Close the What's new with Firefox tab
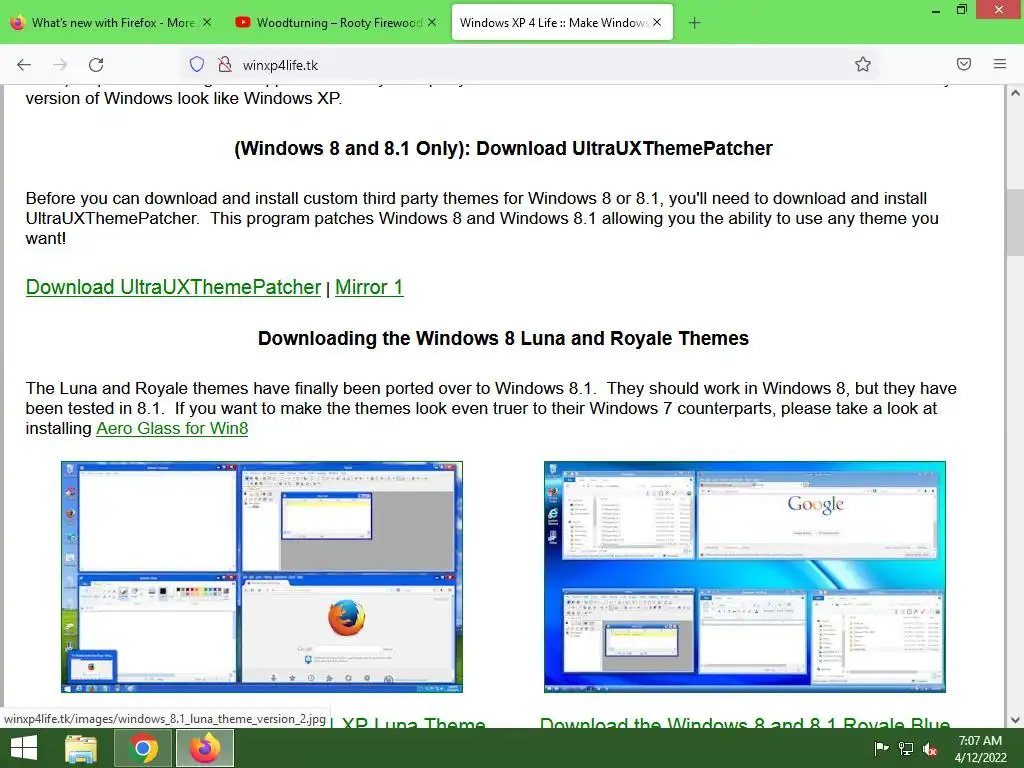Image resolution: width=1024 pixels, height=768 pixels. 207,22
